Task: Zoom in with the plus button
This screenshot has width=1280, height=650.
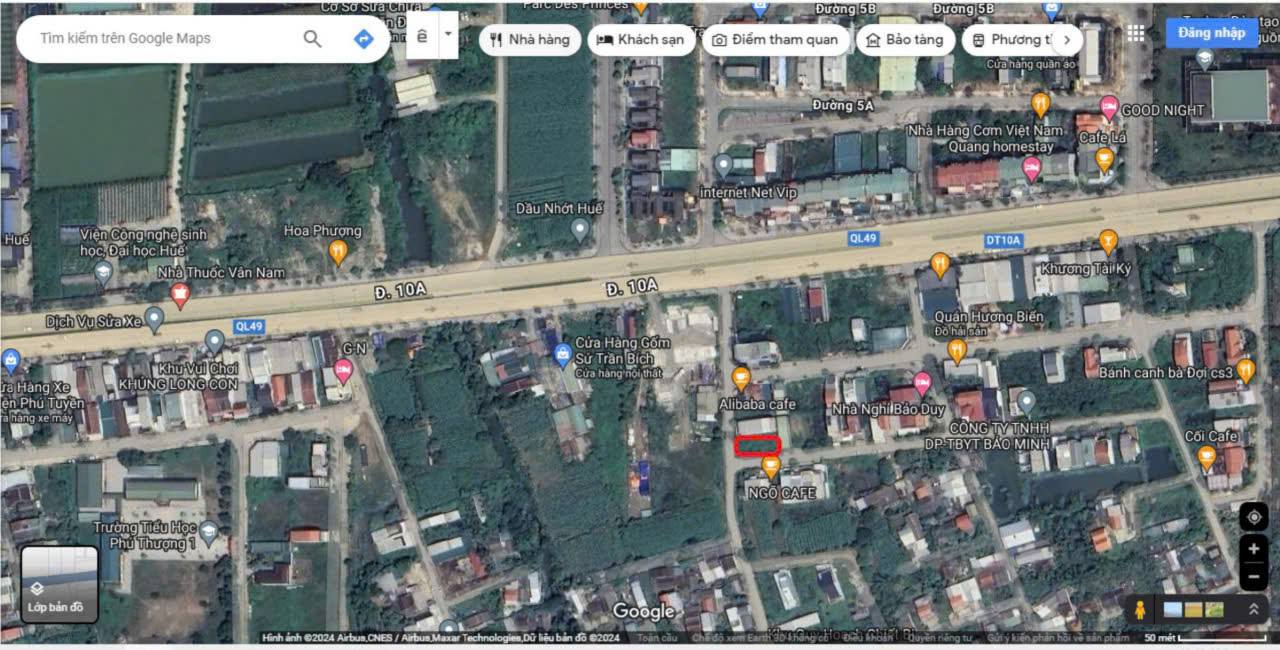Action: pos(1253,549)
